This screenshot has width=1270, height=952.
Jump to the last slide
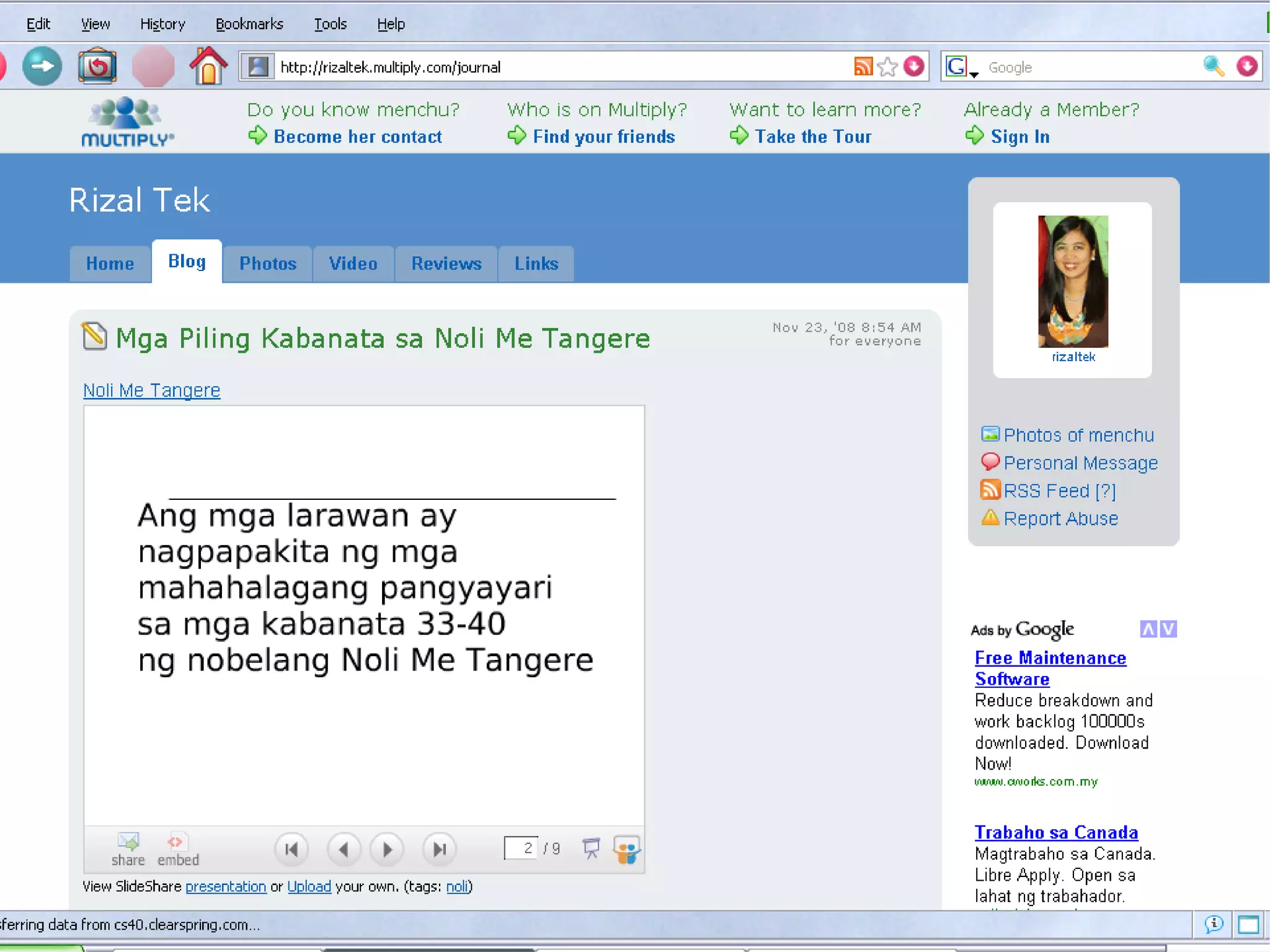pos(439,849)
